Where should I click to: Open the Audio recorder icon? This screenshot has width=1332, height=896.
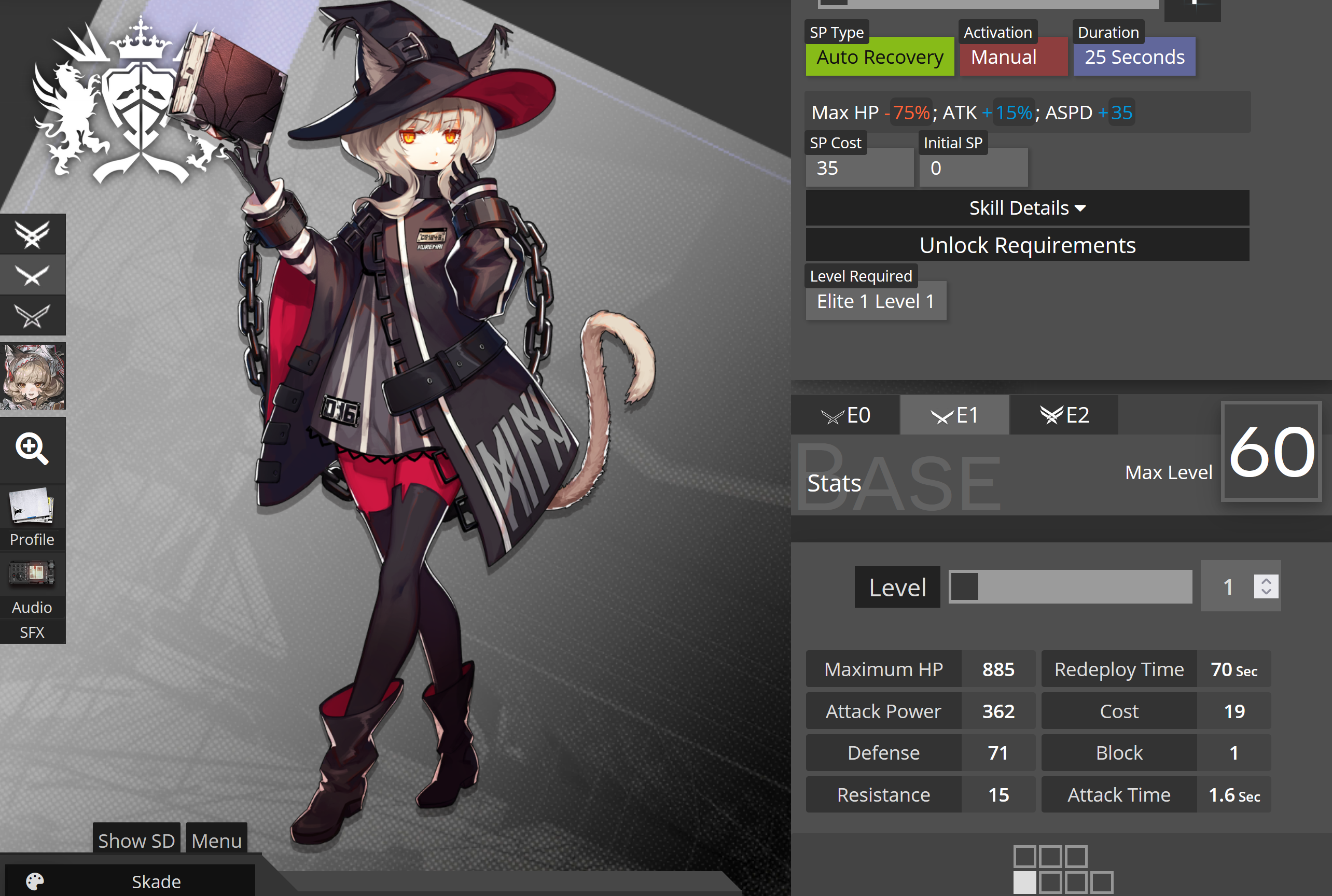(x=32, y=573)
